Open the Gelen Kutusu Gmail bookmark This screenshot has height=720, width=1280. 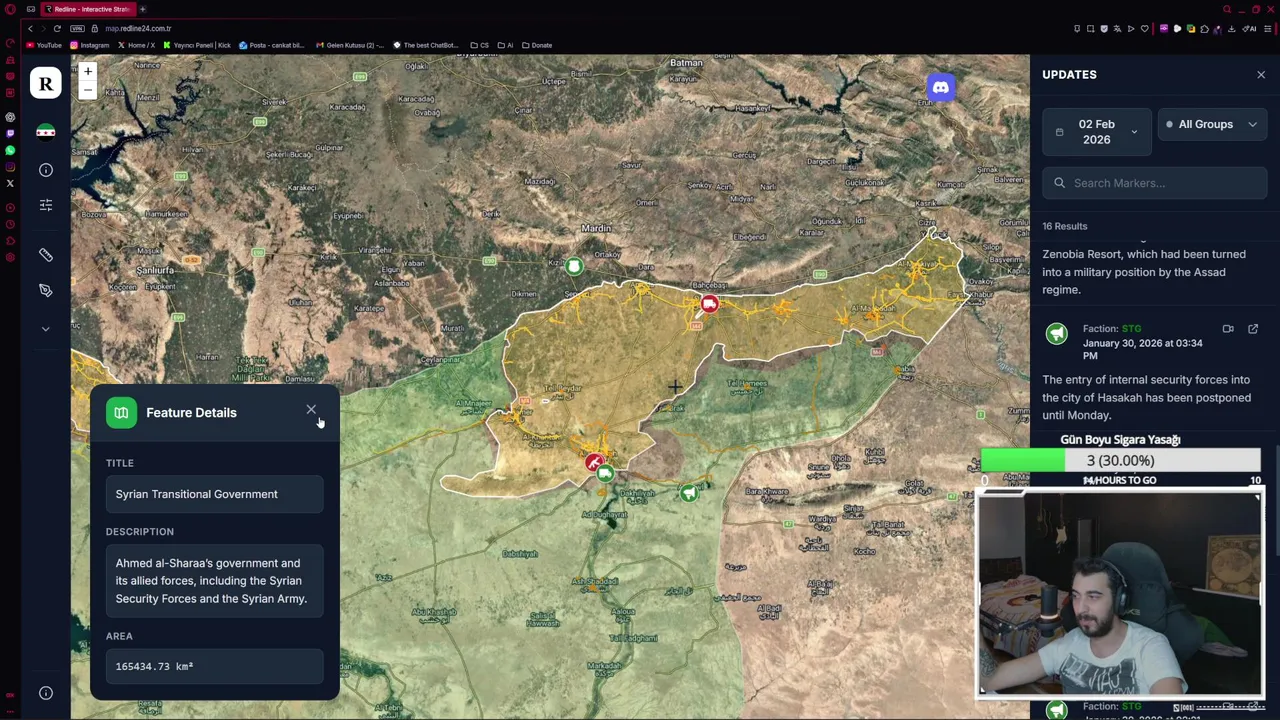click(x=349, y=45)
